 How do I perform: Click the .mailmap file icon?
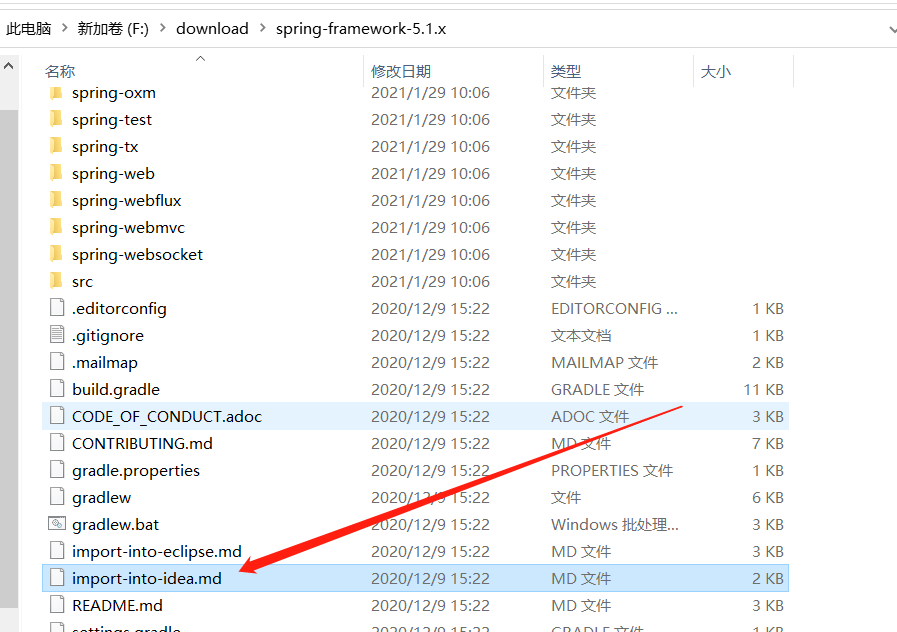tap(57, 361)
